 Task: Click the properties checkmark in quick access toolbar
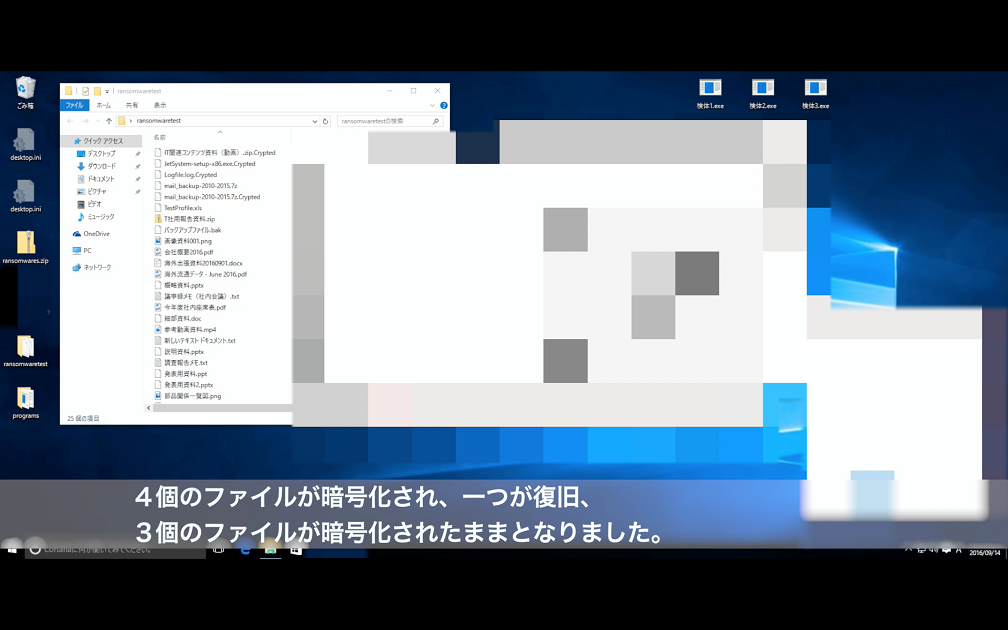click(x=86, y=90)
